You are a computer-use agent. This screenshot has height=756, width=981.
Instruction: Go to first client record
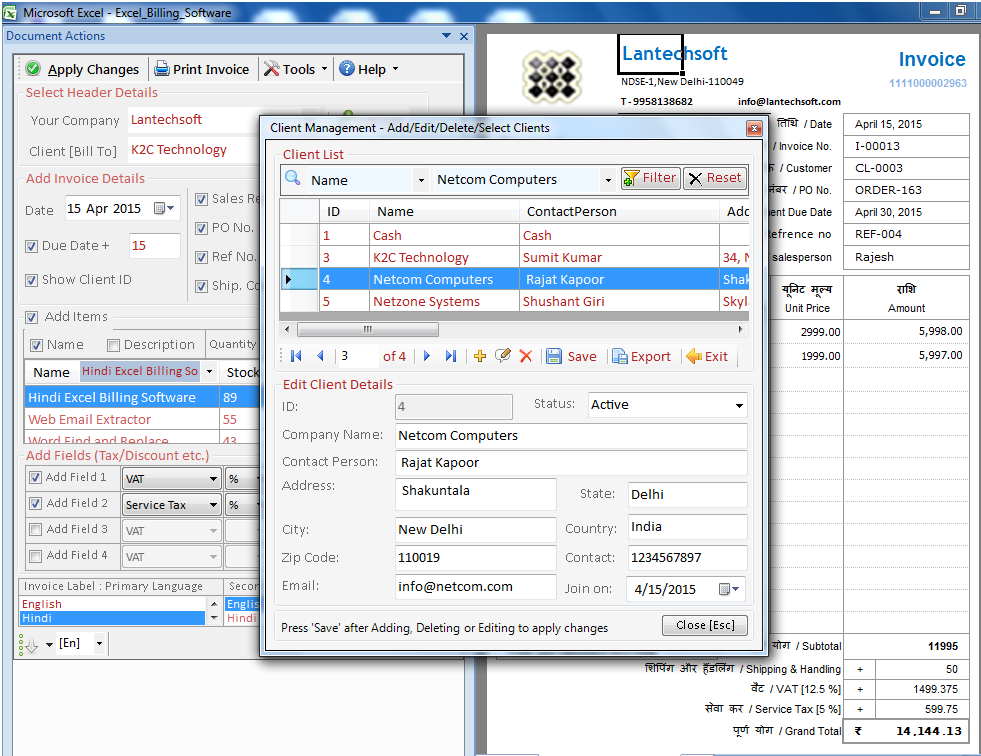[x=297, y=356]
